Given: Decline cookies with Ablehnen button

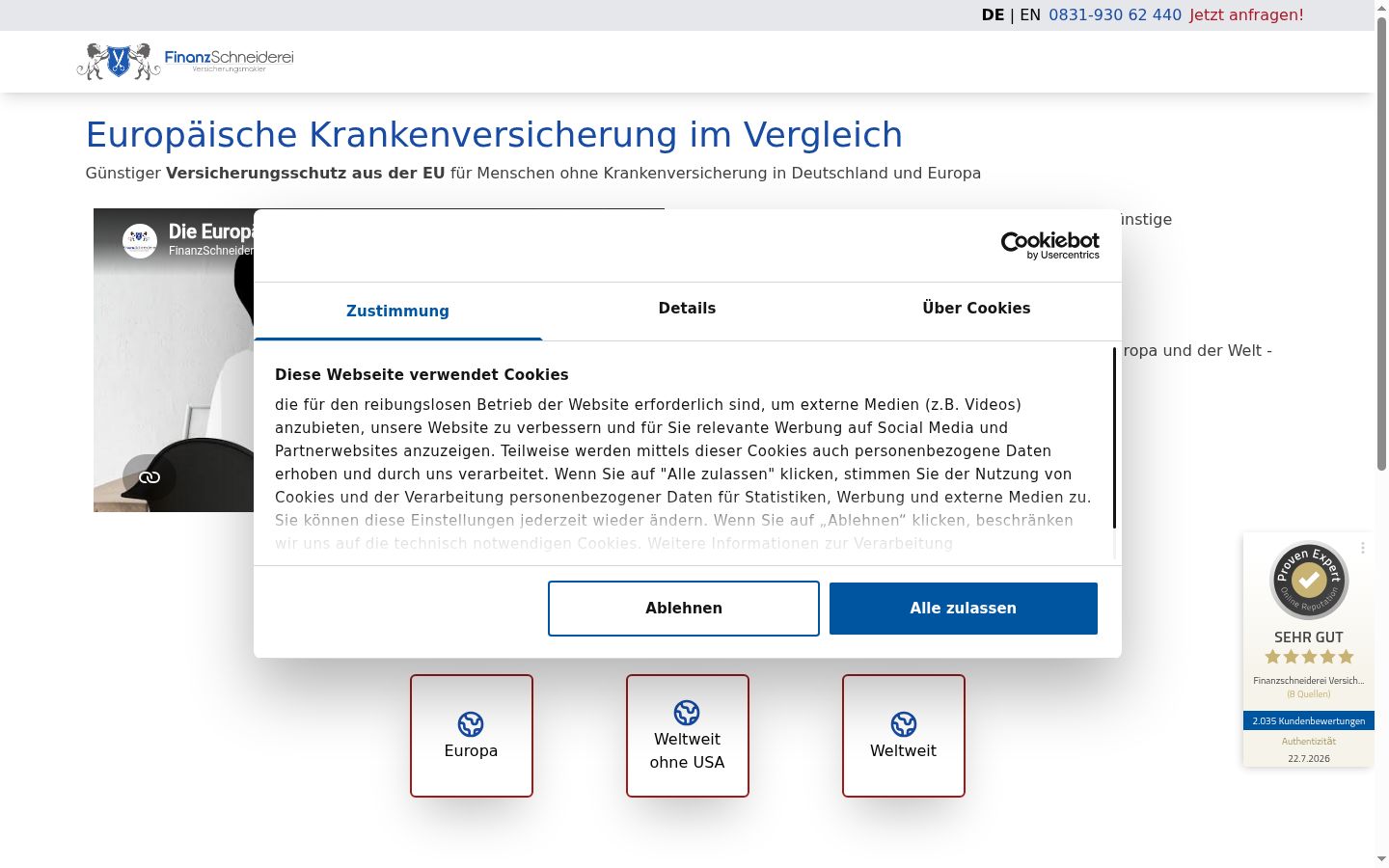Looking at the screenshot, I should coord(684,609).
